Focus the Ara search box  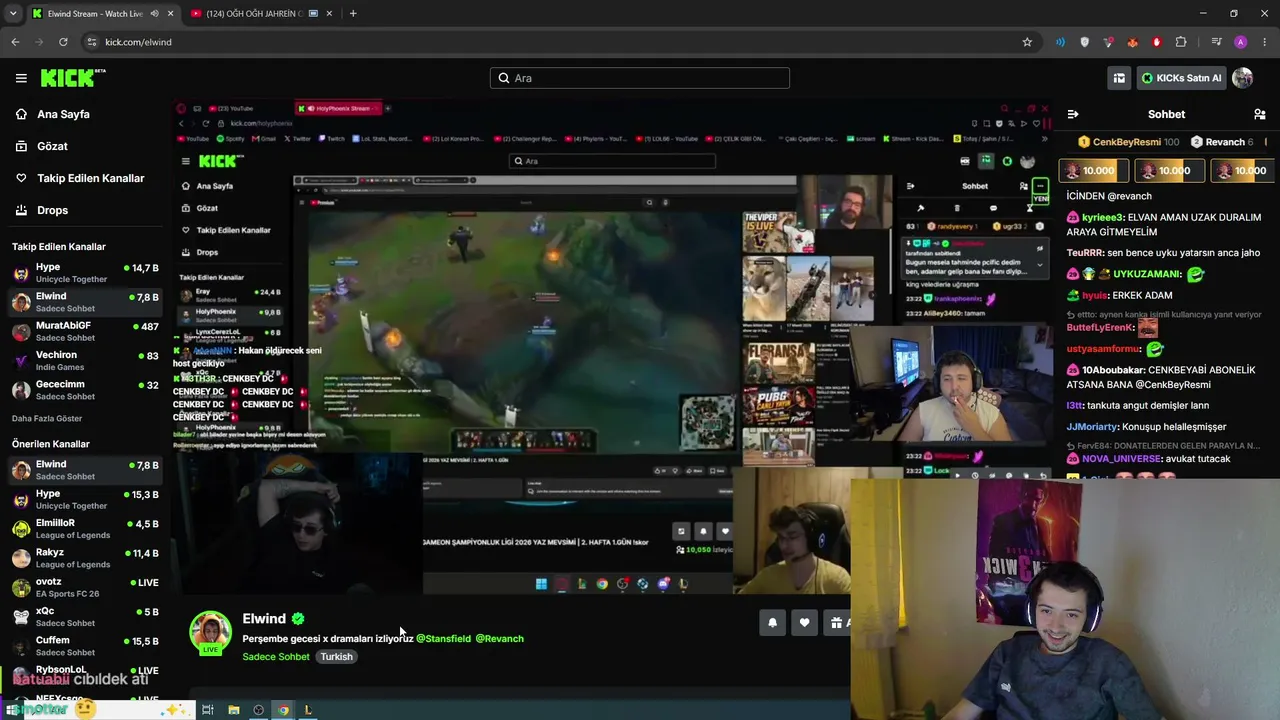640,78
